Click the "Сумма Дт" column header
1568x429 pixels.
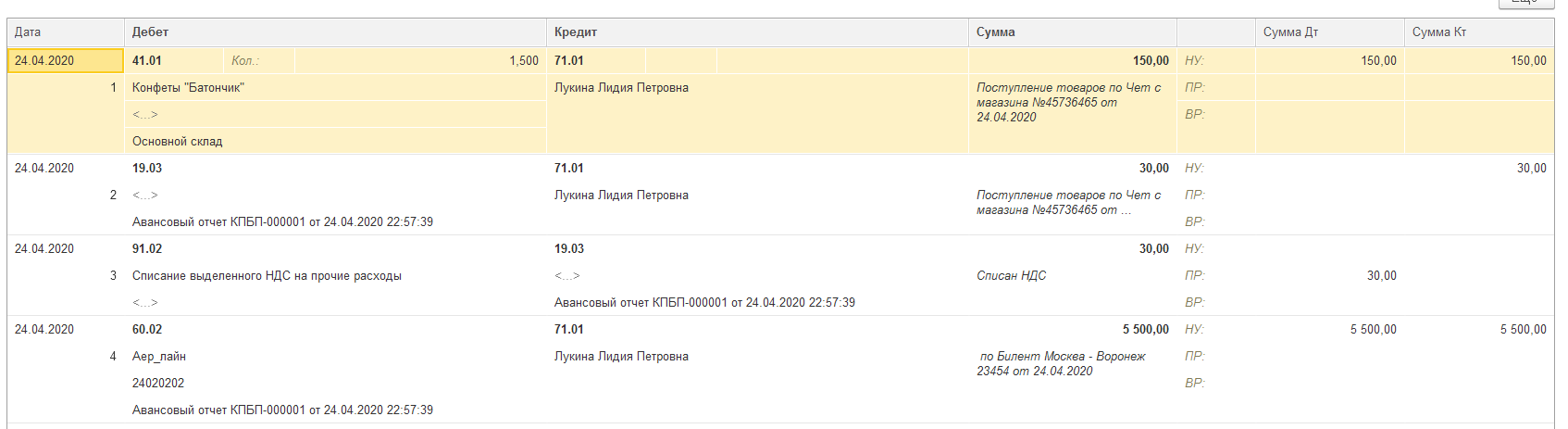tap(1290, 32)
